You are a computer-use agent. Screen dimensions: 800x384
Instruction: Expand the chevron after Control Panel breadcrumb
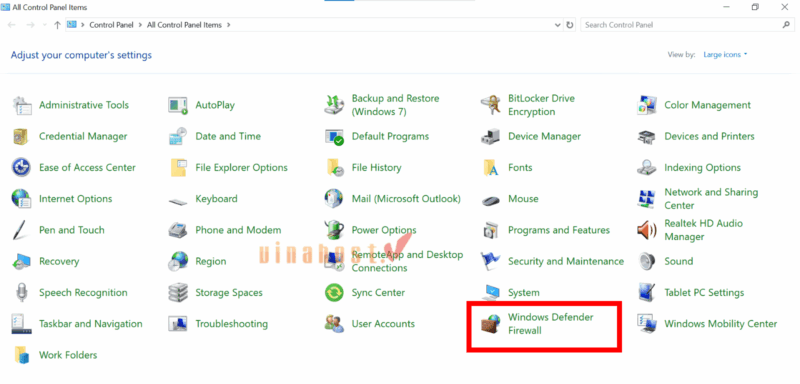(140, 25)
